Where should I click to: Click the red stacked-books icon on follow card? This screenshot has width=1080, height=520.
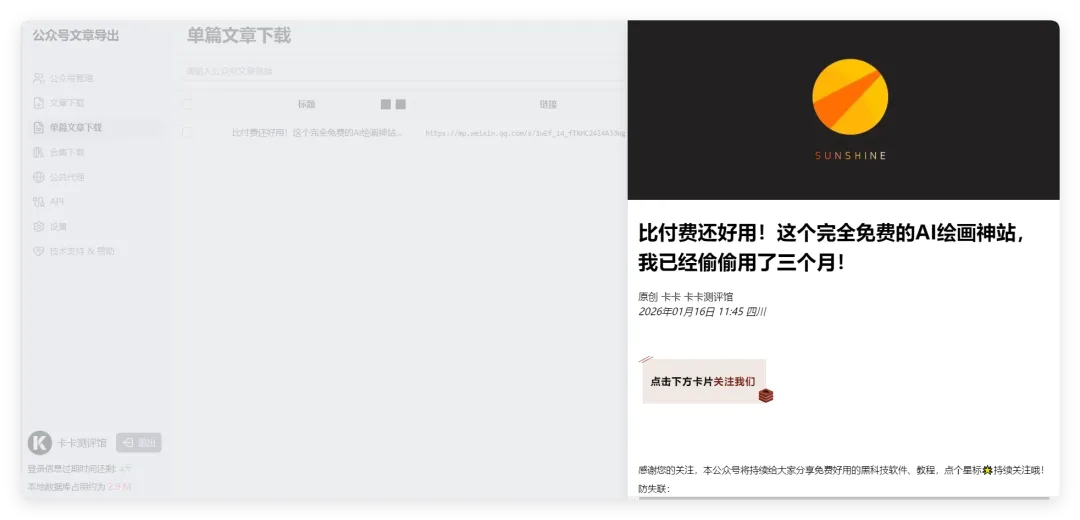pos(766,395)
